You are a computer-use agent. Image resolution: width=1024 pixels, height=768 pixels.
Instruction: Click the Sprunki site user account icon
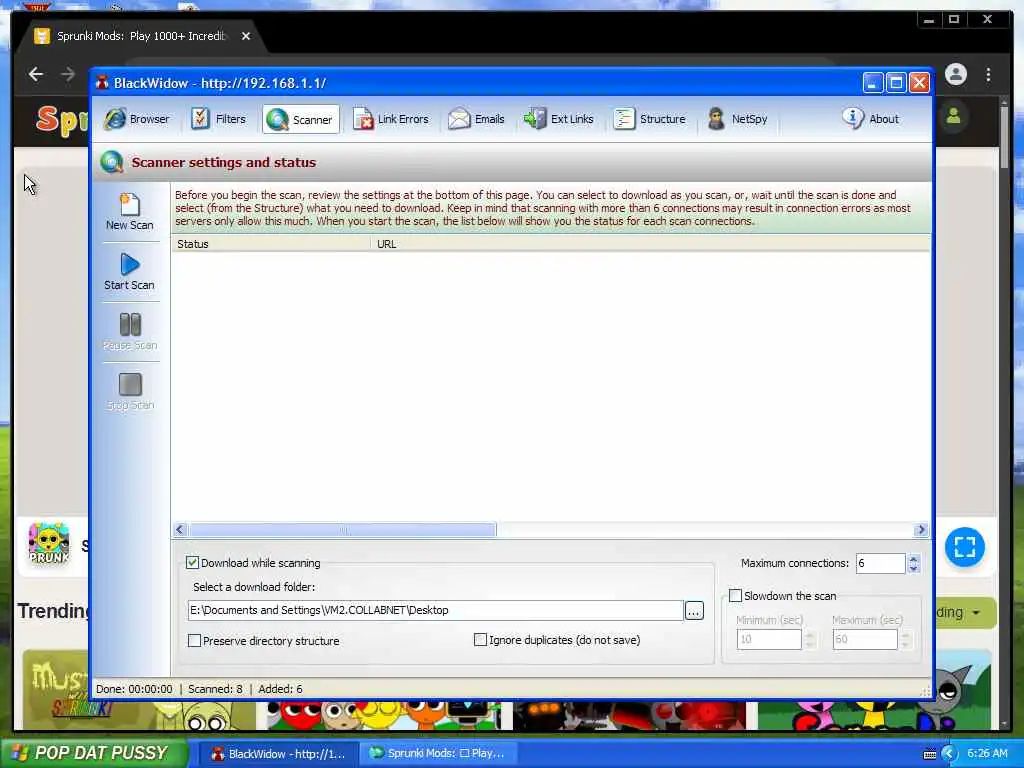(953, 117)
